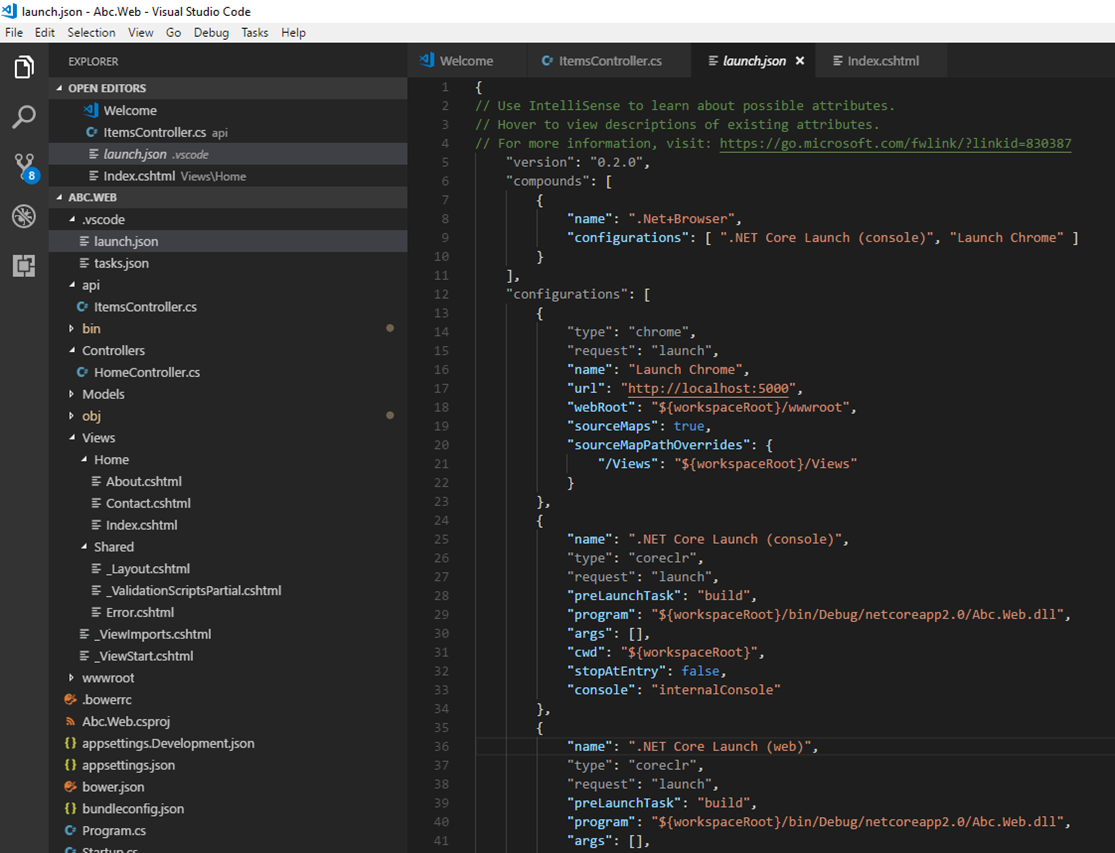Switch to the Index.cshtml editor tab

(x=882, y=61)
